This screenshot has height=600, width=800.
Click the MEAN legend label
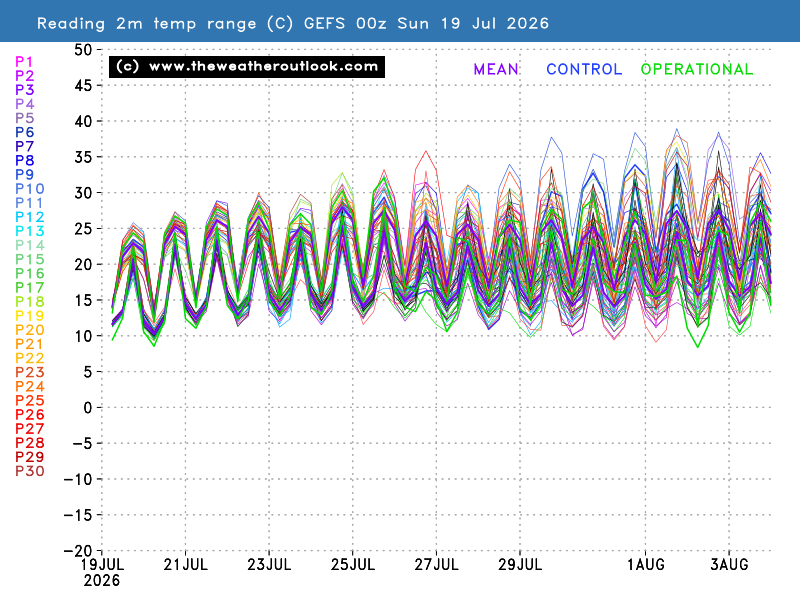(x=496, y=69)
